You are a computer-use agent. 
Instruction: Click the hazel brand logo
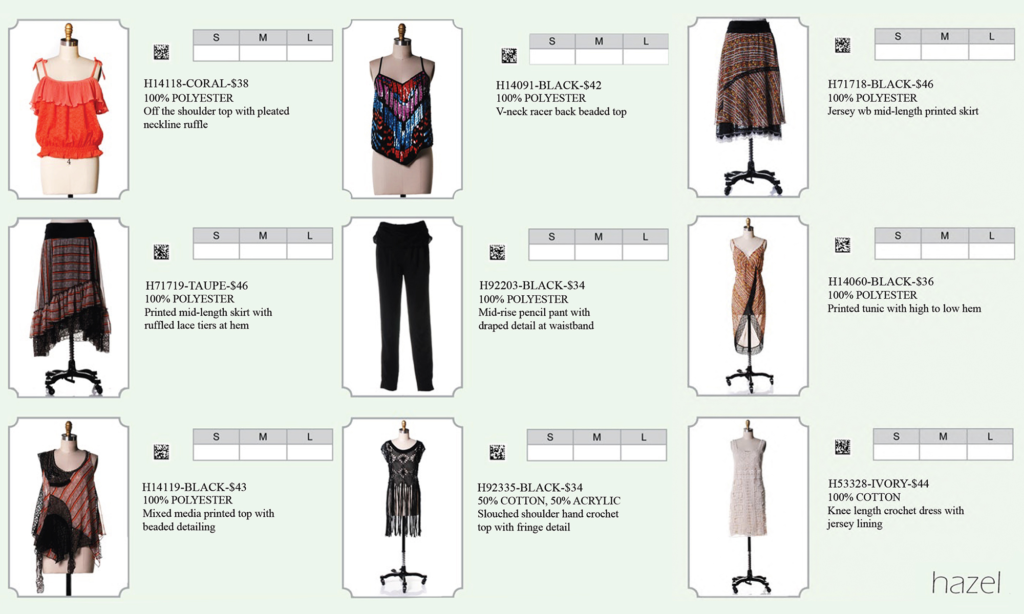point(966,582)
